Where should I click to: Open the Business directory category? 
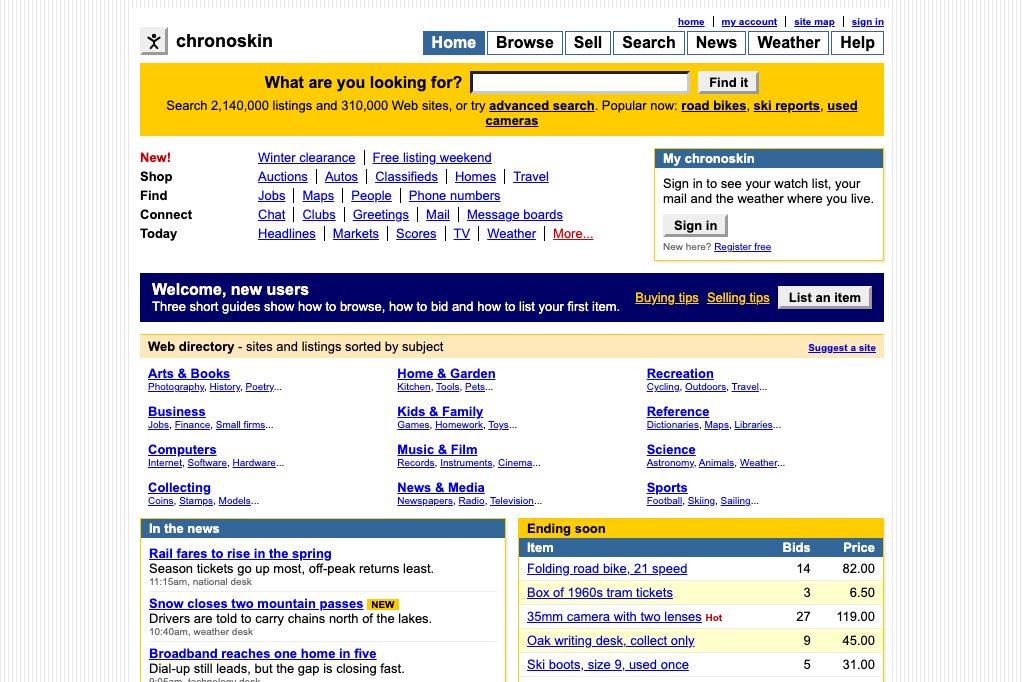point(176,412)
